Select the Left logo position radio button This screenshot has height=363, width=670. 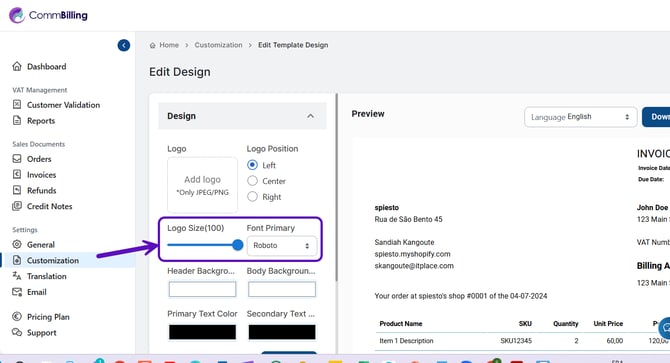point(253,165)
